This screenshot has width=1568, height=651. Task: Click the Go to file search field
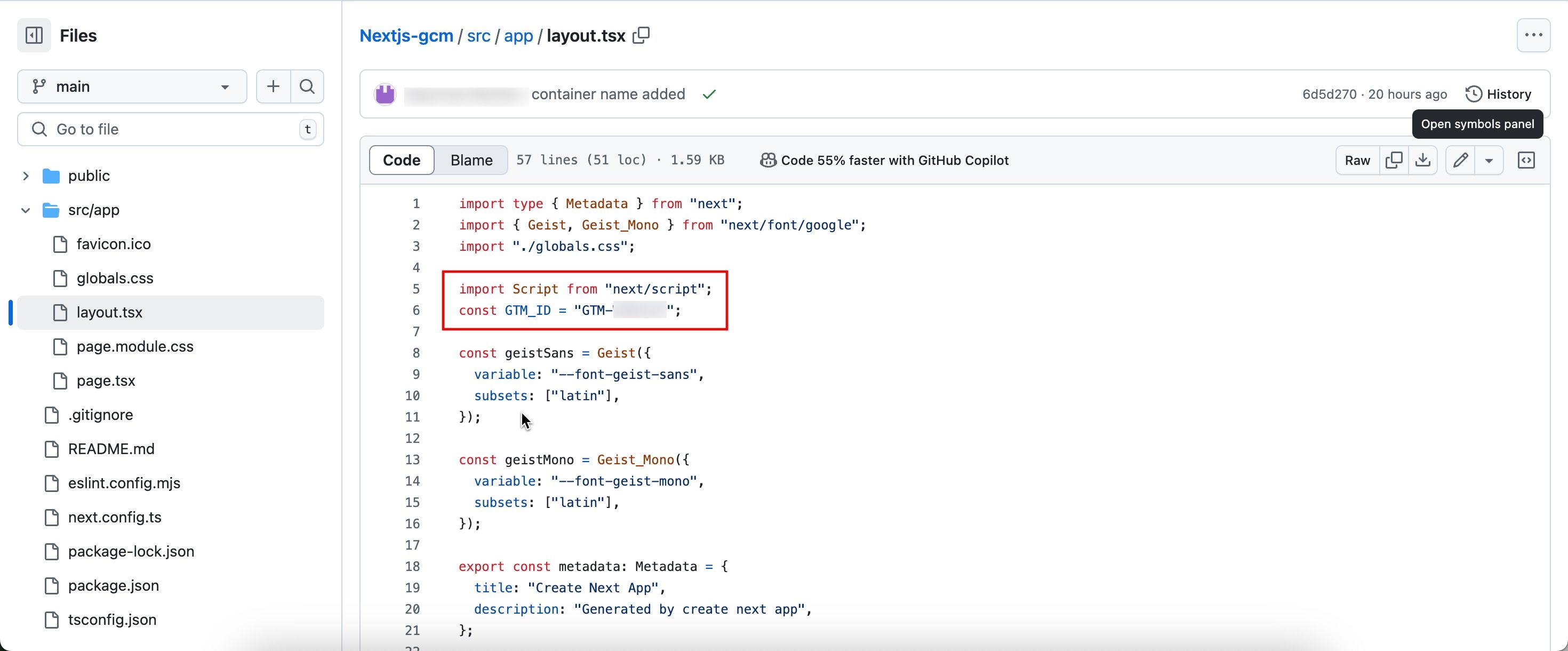[x=171, y=129]
